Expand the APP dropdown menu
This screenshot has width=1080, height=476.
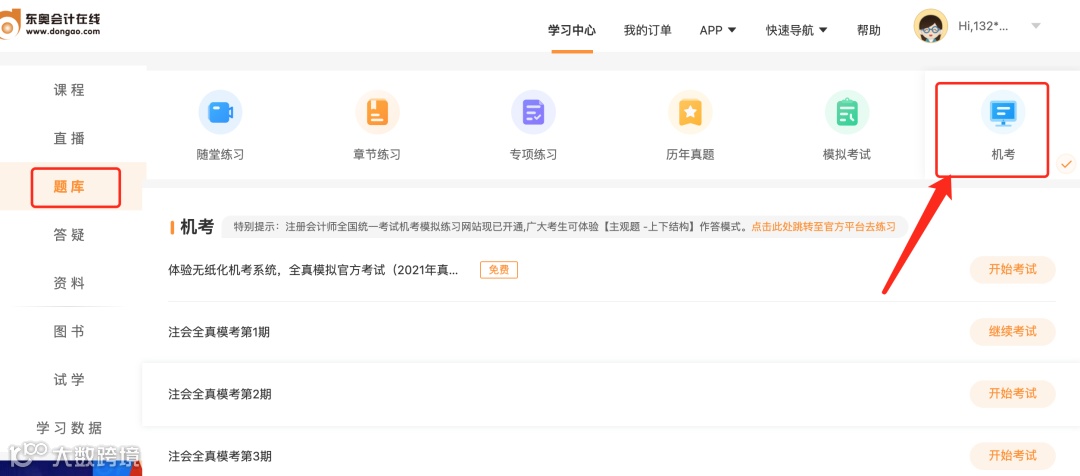[718, 30]
